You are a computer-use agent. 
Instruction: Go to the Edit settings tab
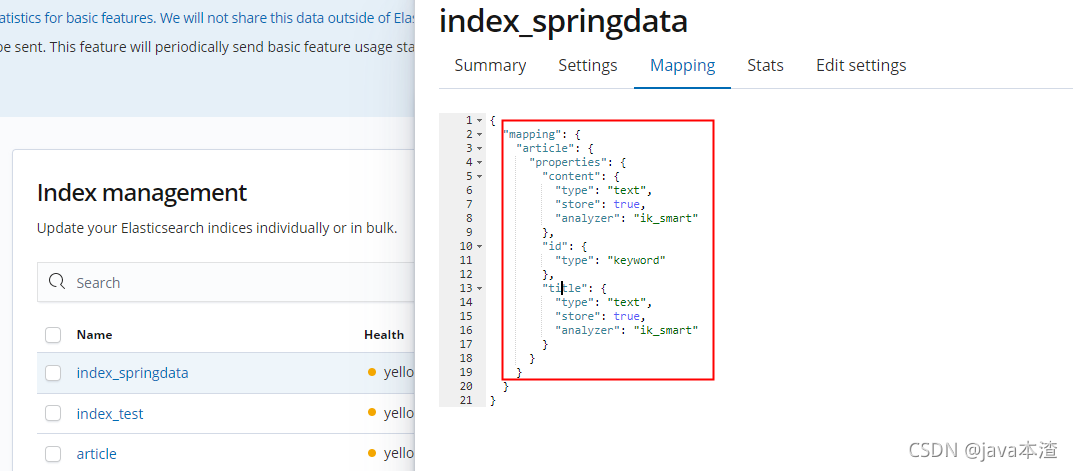(x=861, y=66)
